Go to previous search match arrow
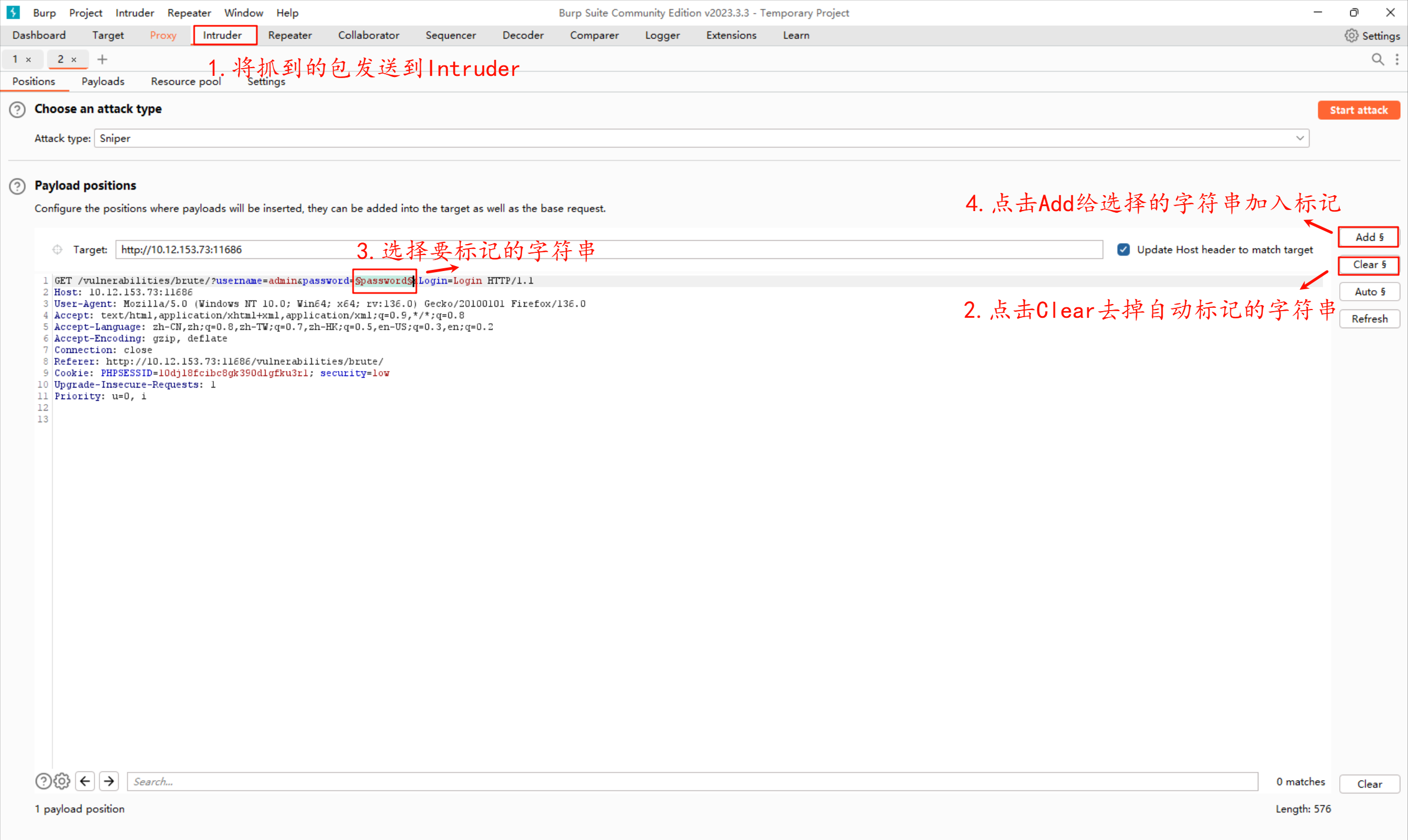Viewport: 1408px width, 840px height. pos(85,781)
